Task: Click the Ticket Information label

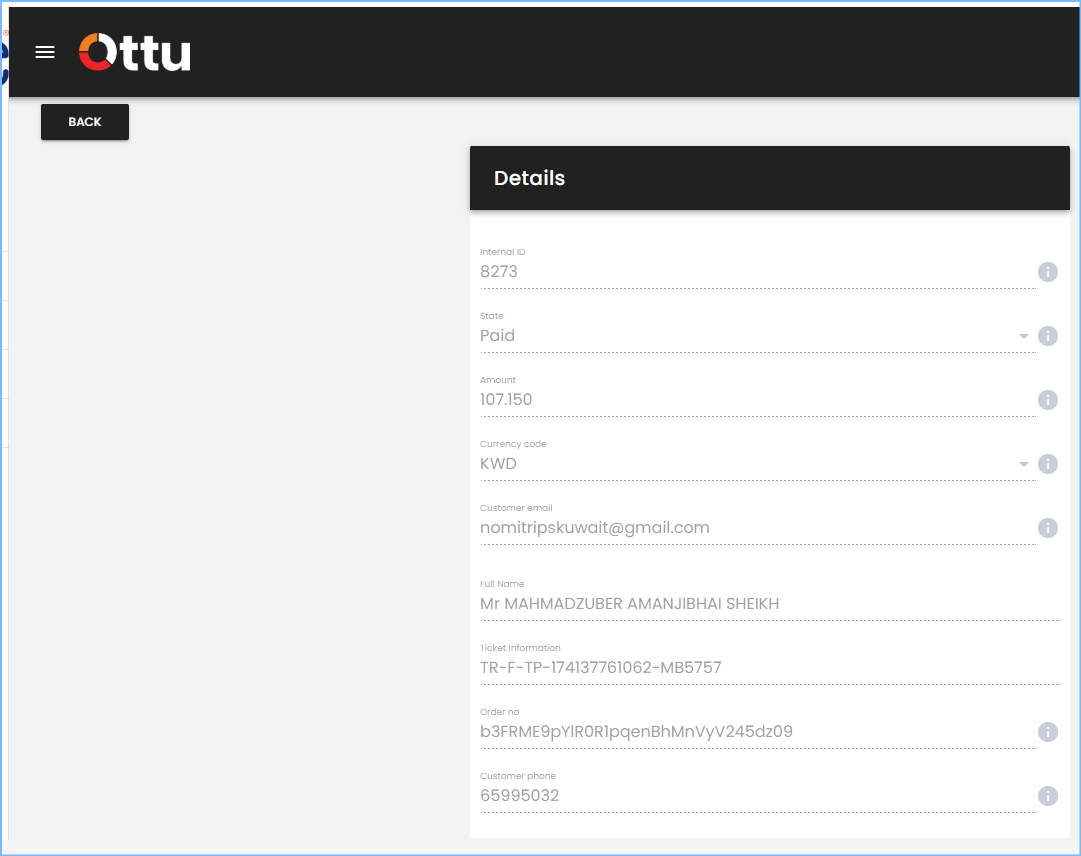Action: coord(520,648)
